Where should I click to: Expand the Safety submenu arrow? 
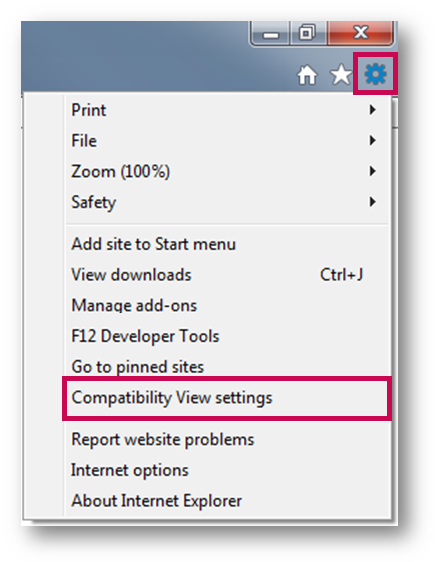tap(373, 202)
